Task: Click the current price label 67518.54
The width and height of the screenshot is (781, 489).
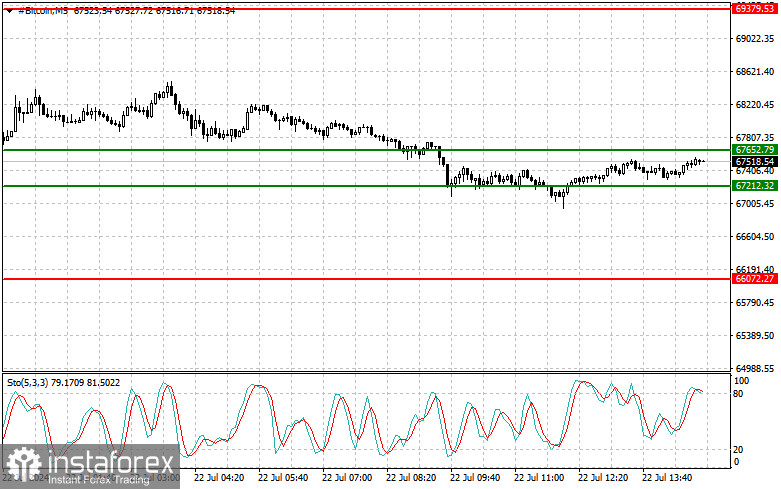Action: [755, 161]
